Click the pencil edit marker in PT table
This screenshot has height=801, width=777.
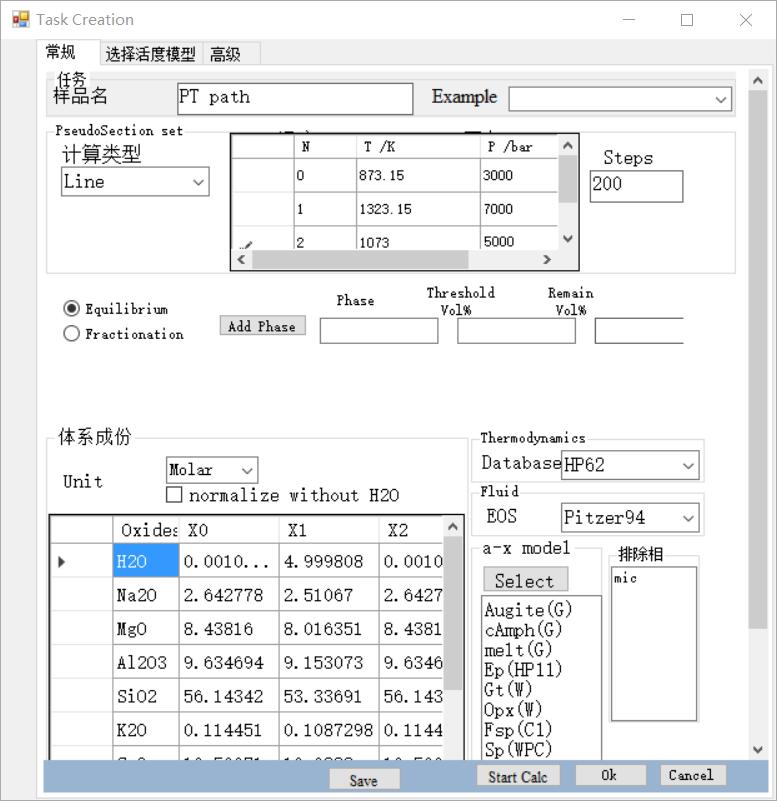pyautogui.click(x=246, y=243)
